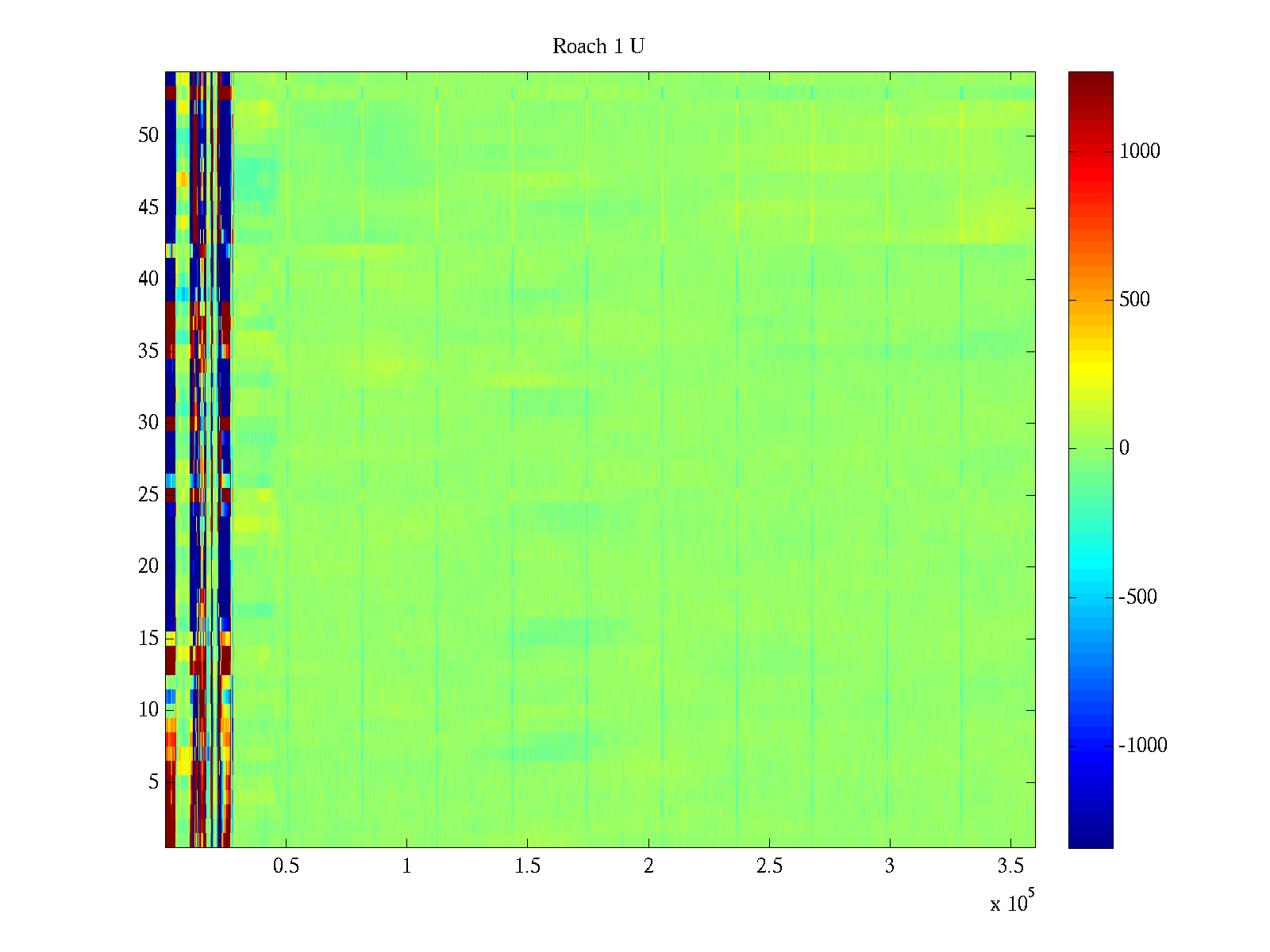Image resolution: width=1270 pixels, height=952 pixels.
Task: Click the colorbar label -500
Action: tap(1137, 597)
